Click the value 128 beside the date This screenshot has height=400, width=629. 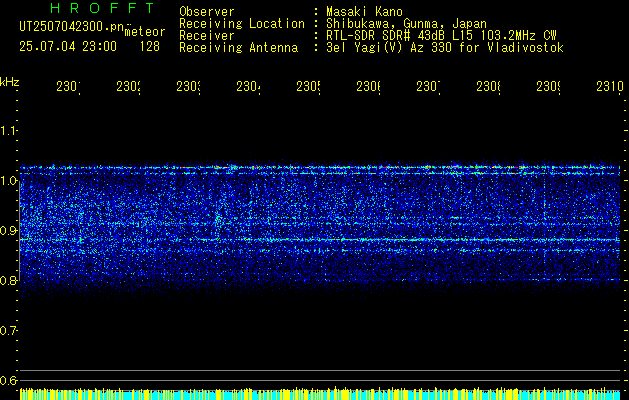click(x=150, y=47)
